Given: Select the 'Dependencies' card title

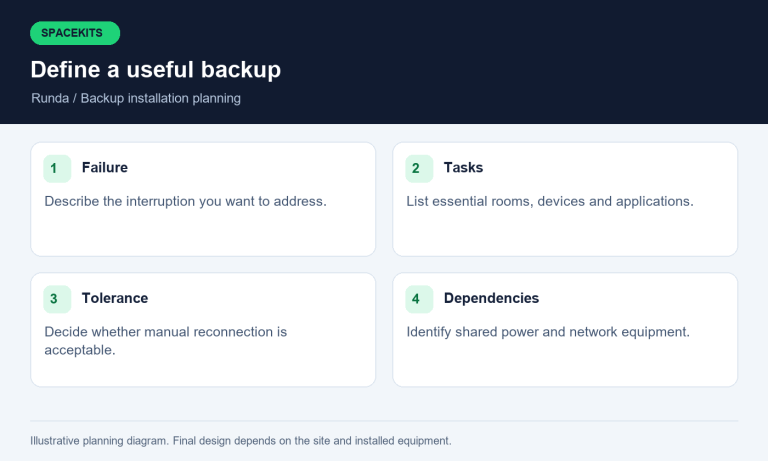Looking at the screenshot, I should [491, 298].
